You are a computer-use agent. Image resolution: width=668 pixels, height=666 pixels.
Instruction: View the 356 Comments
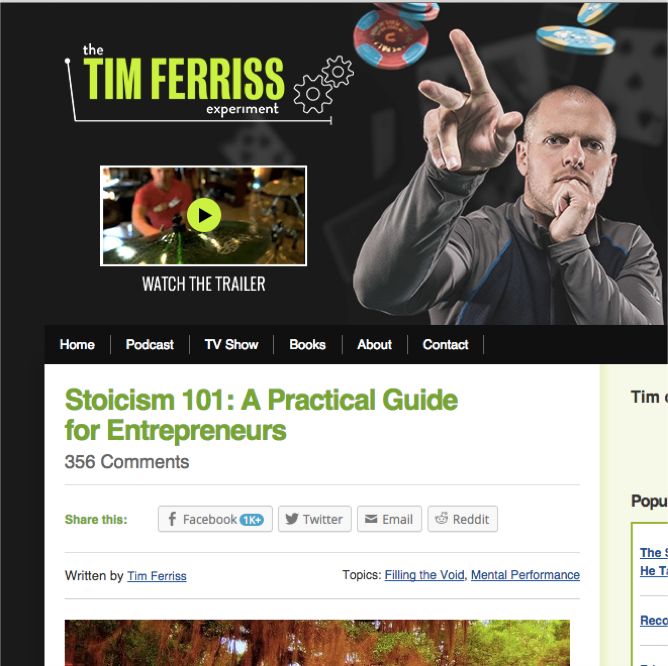(127, 462)
